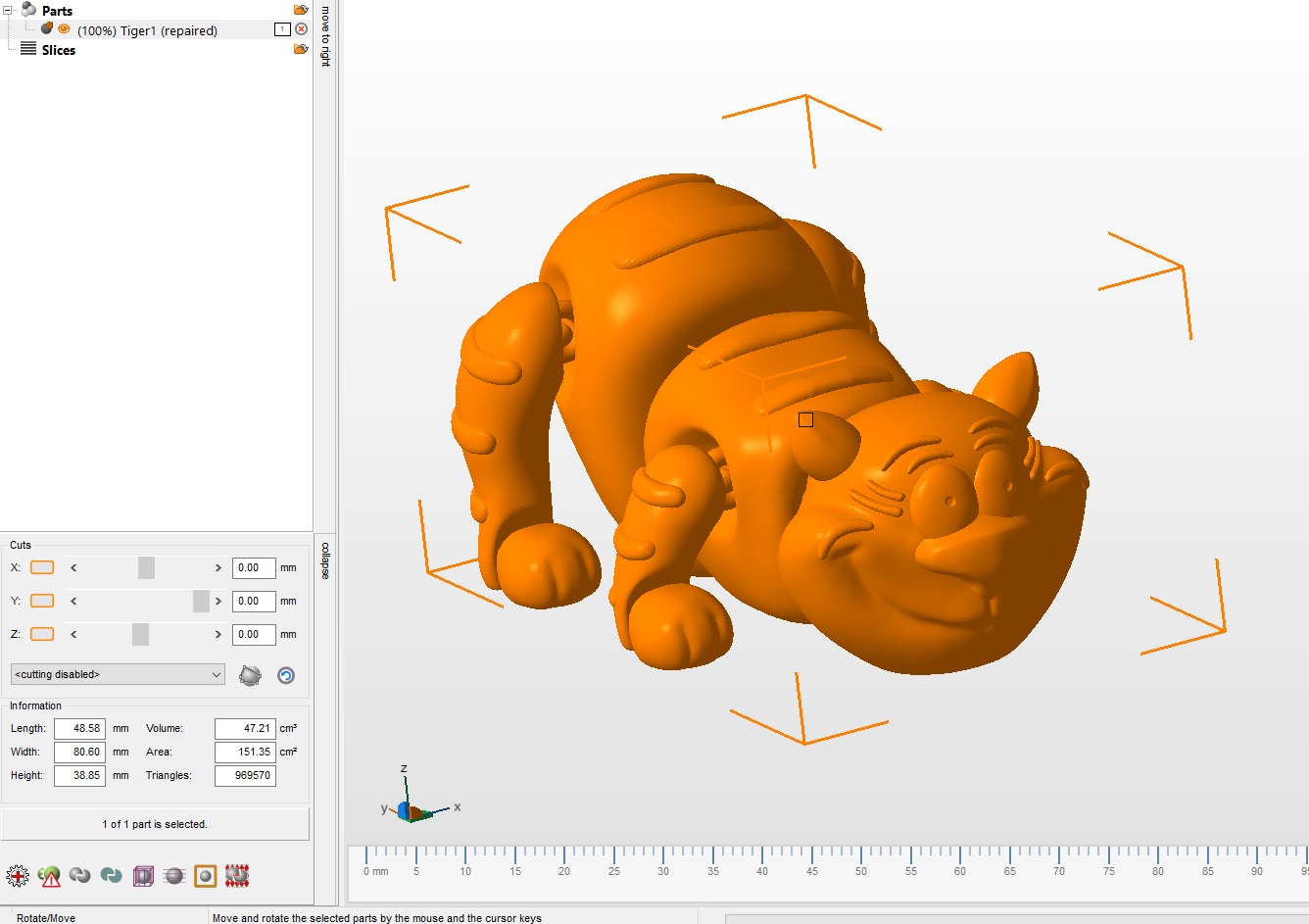Increase Y cut with right arrow
The image size is (1309, 924).
218,601
